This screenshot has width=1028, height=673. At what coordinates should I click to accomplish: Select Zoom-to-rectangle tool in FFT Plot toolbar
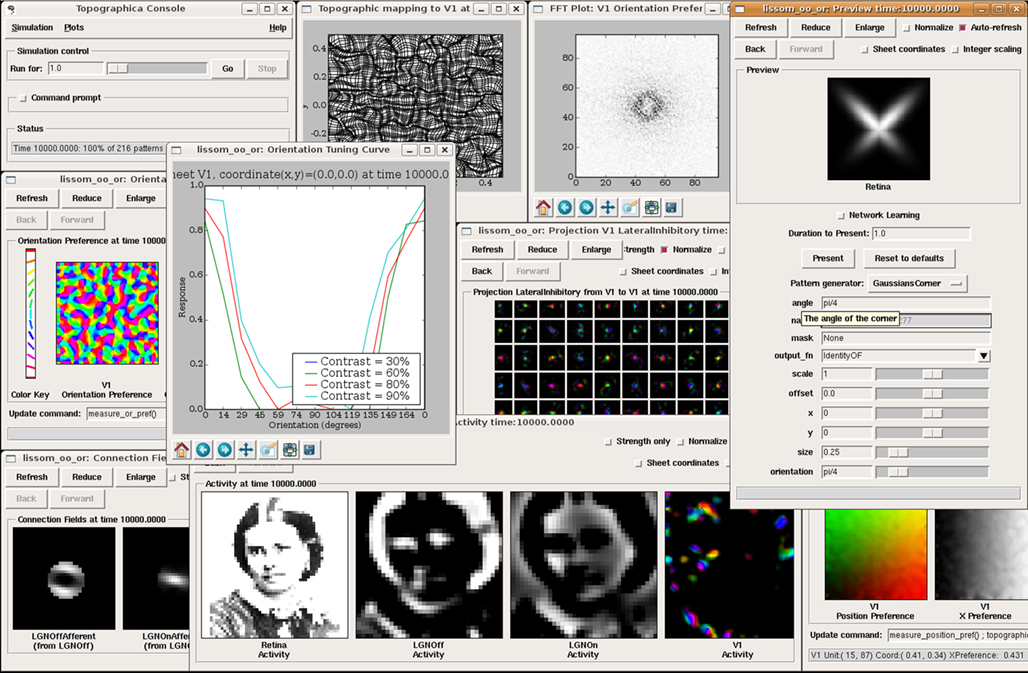click(x=630, y=208)
